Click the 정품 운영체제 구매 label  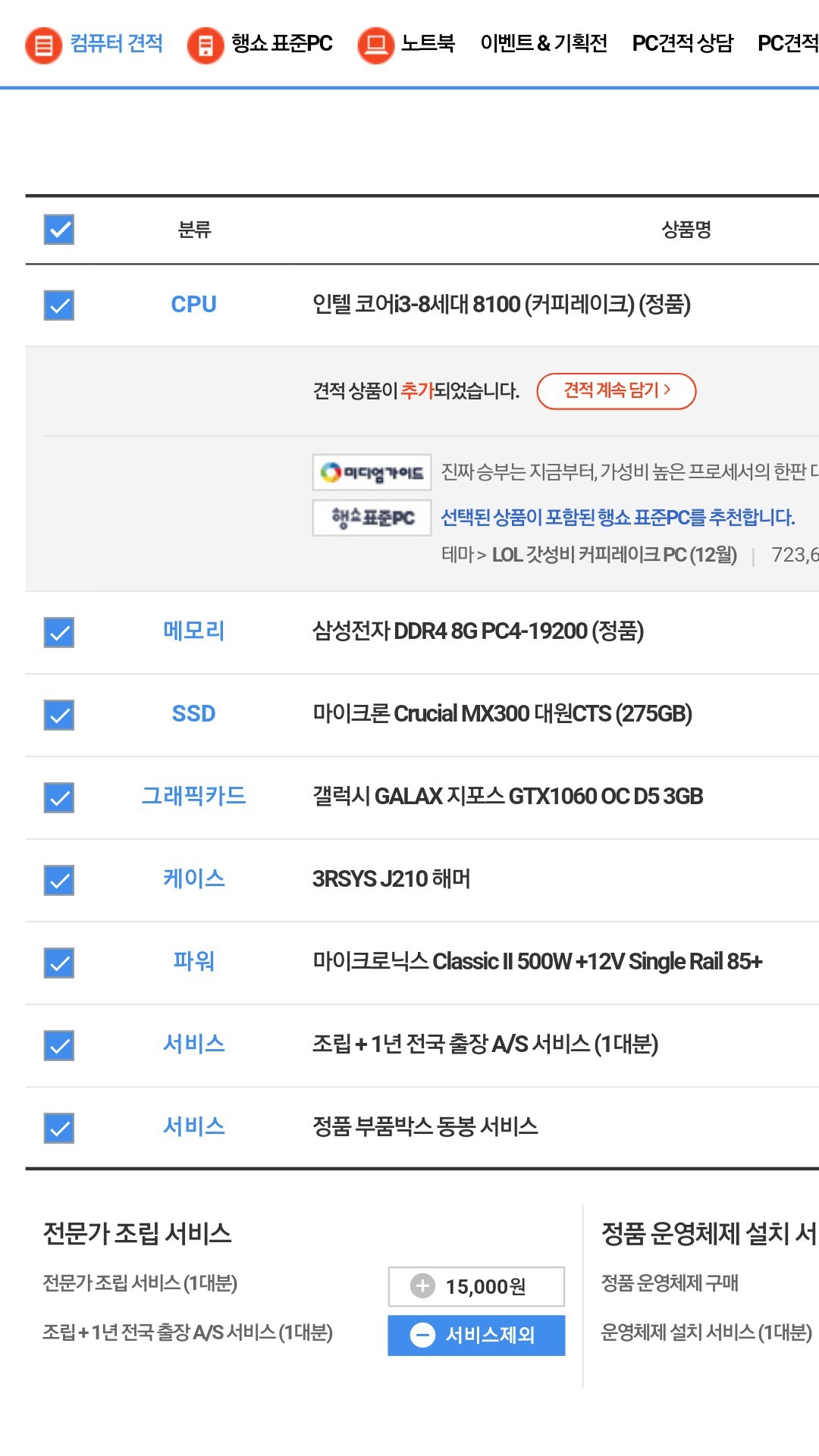[x=670, y=1283]
